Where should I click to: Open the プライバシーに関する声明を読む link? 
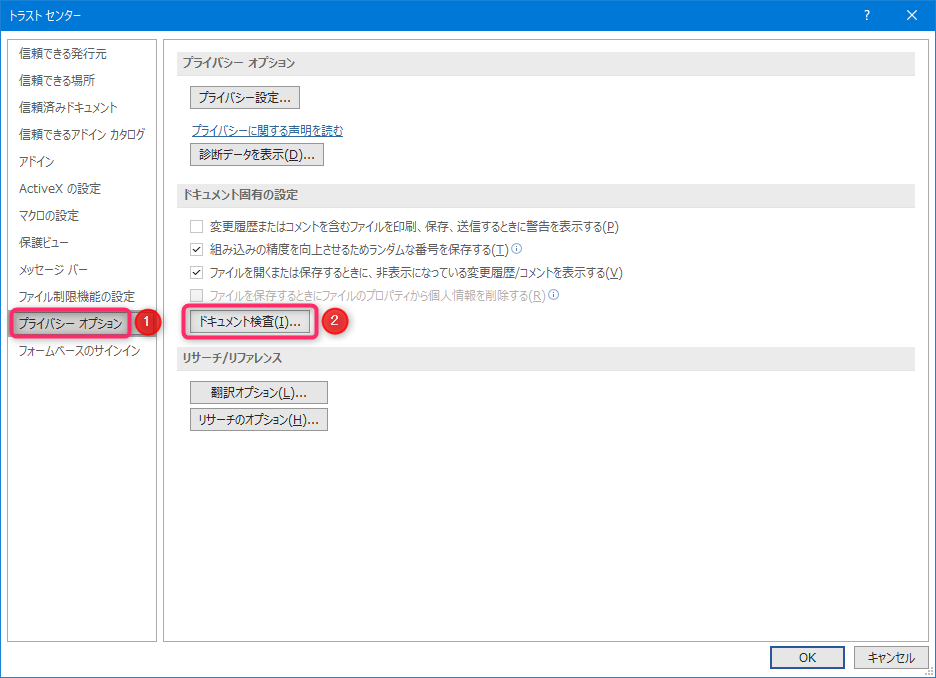tap(267, 130)
